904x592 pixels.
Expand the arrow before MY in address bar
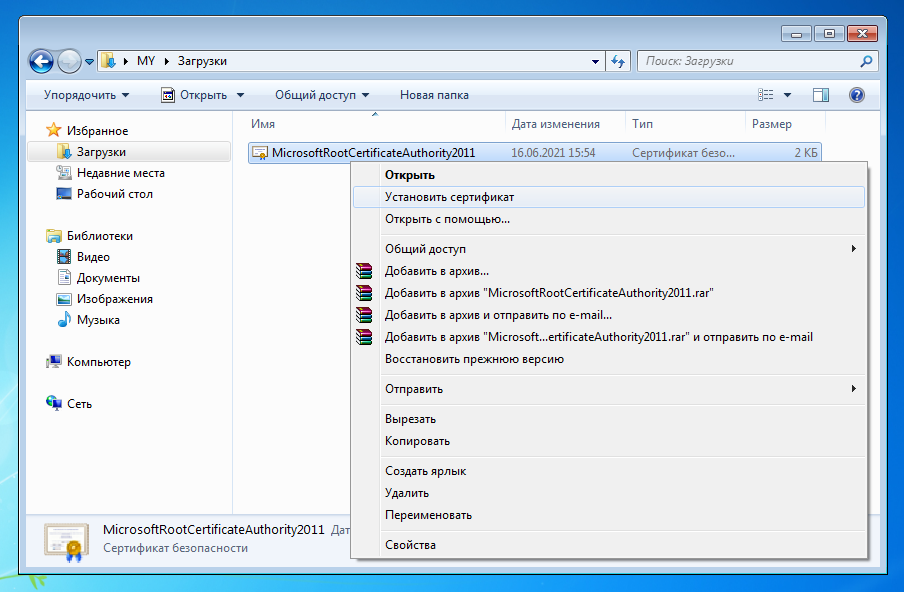coord(126,61)
